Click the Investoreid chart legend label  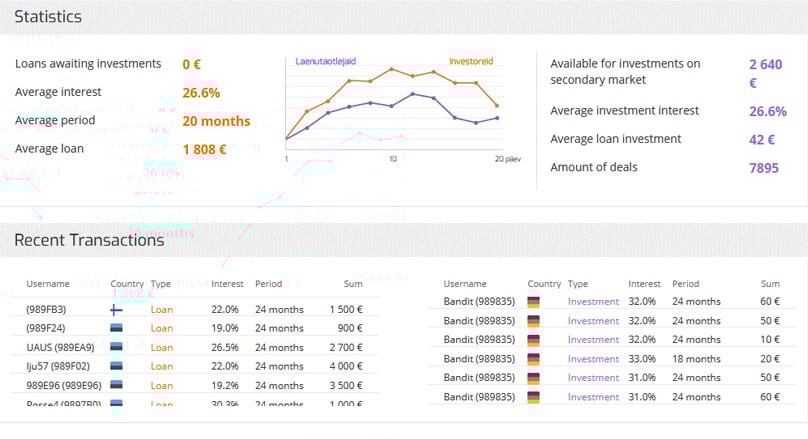[x=471, y=61]
